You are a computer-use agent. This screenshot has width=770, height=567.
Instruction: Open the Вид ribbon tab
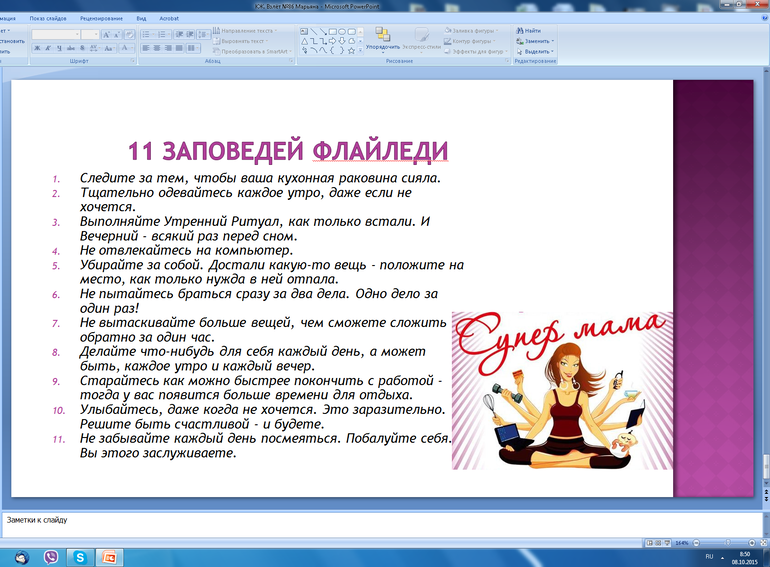tap(141, 18)
